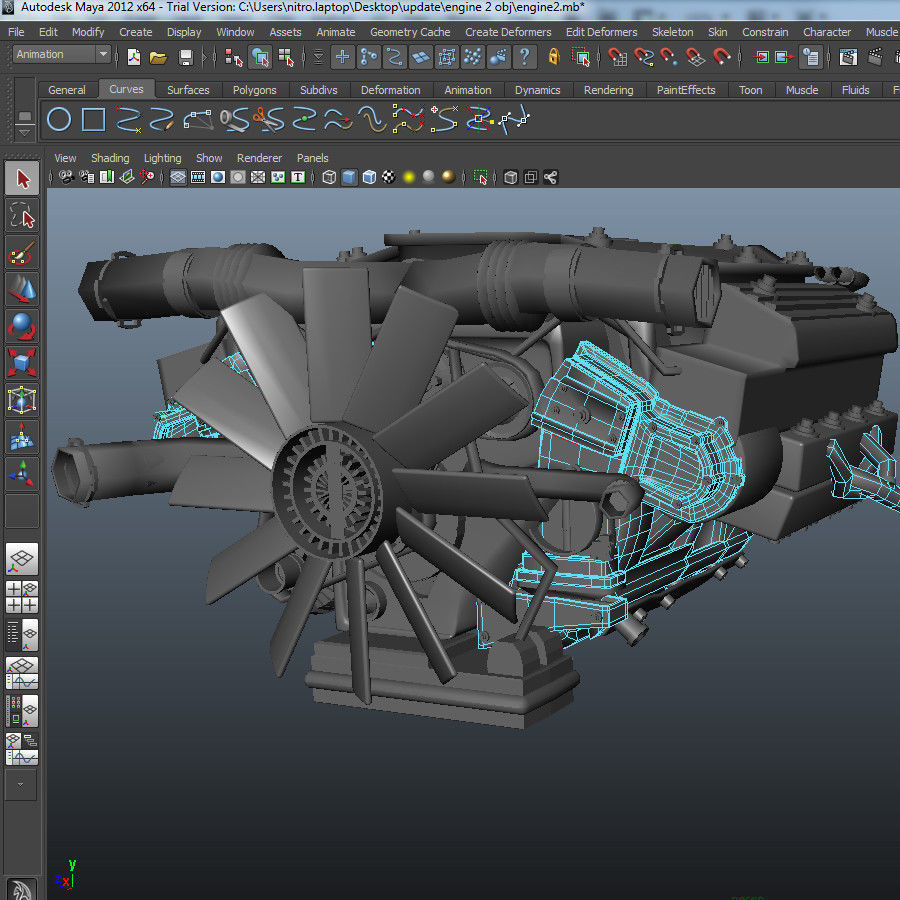Open the Skeleton menu
The width and height of the screenshot is (900, 900).
point(672,31)
